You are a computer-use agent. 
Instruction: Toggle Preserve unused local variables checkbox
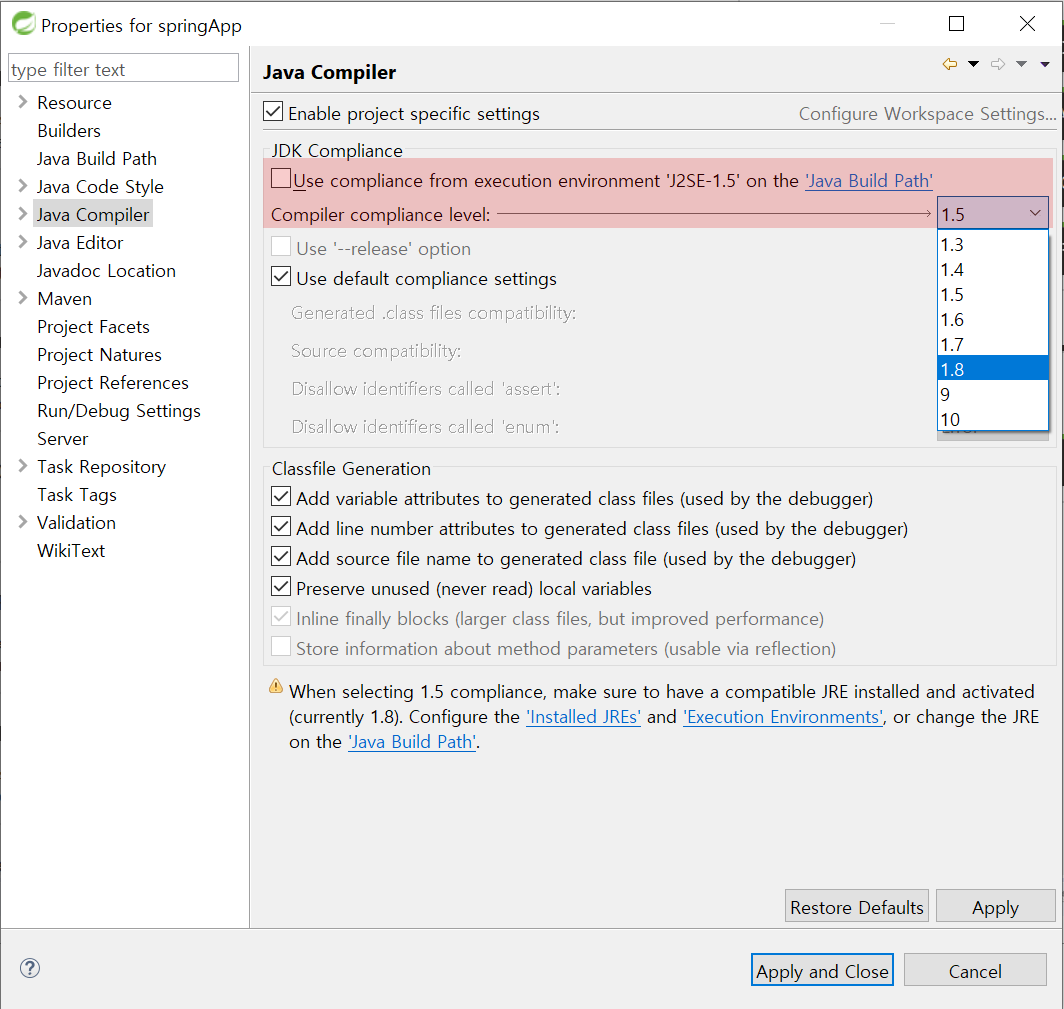(x=281, y=586)
